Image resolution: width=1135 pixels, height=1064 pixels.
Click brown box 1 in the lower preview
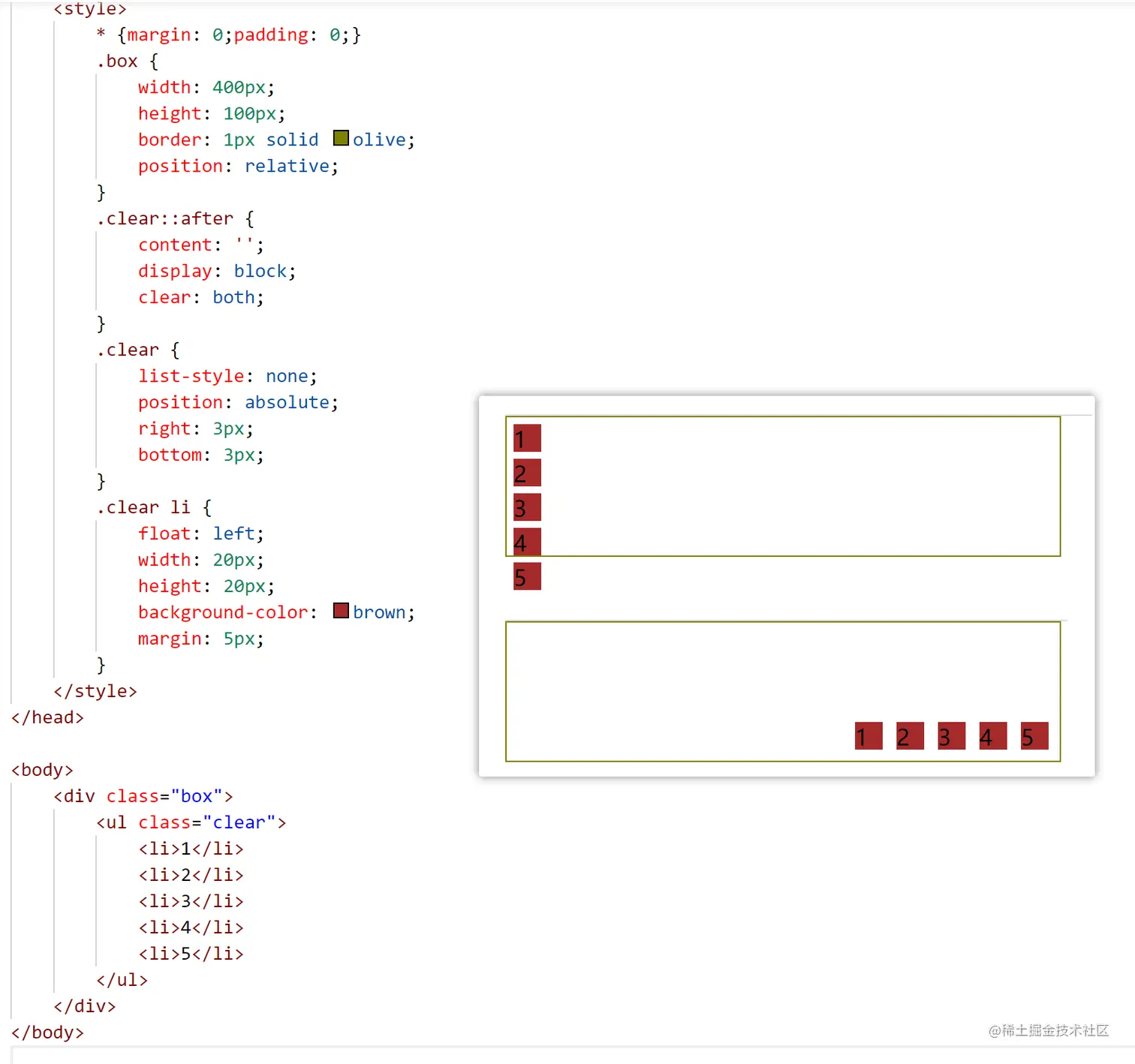[869, 736]
